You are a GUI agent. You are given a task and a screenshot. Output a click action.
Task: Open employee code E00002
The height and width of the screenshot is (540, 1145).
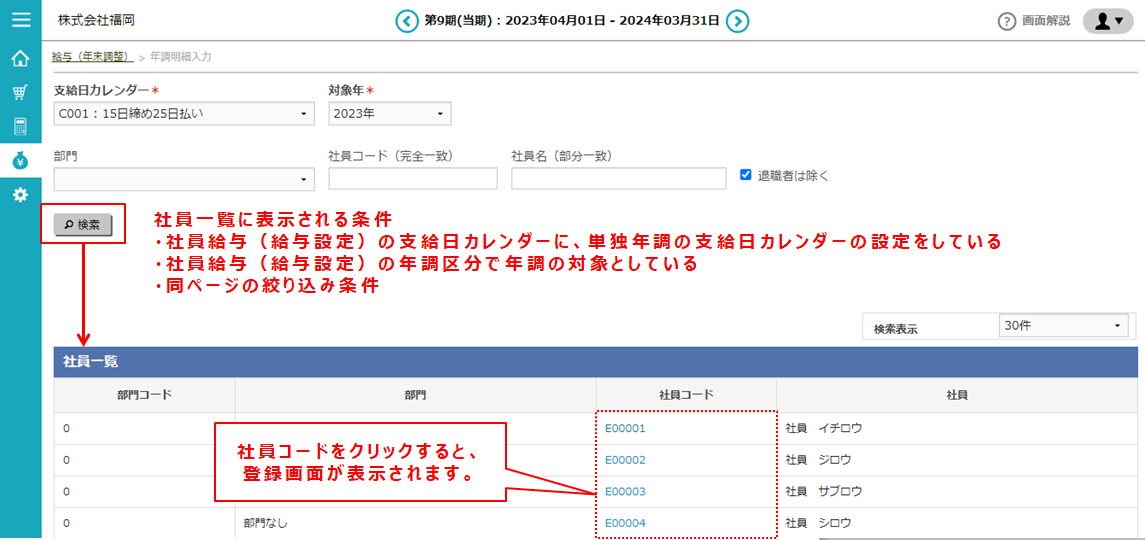[625, 460]
